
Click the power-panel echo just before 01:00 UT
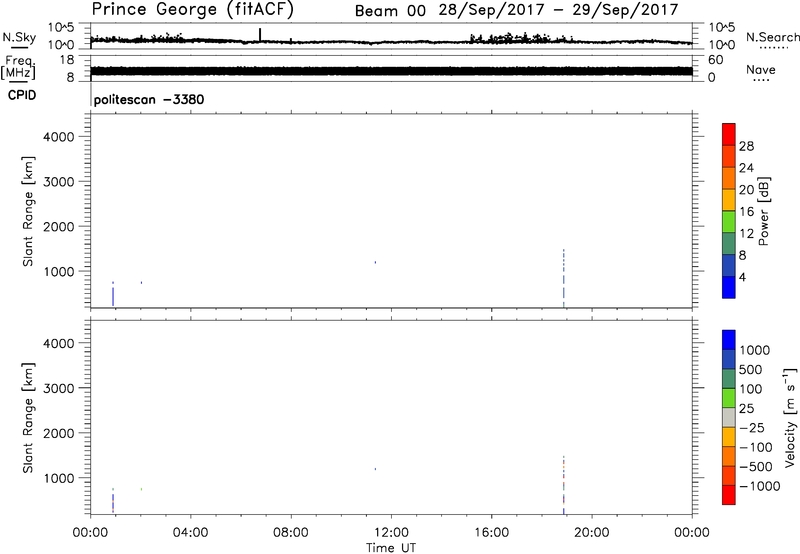pyautogui.click(x=113, y=296)
